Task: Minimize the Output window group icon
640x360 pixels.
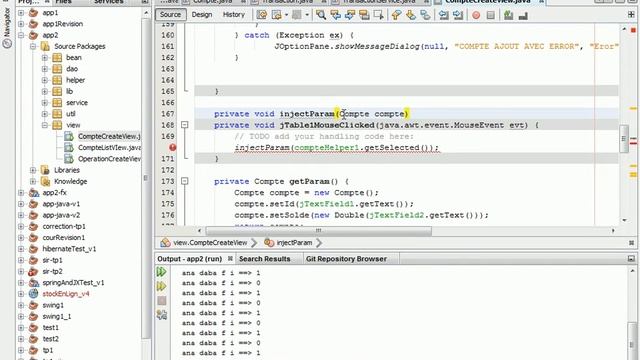Action: [x=631, y=258]
